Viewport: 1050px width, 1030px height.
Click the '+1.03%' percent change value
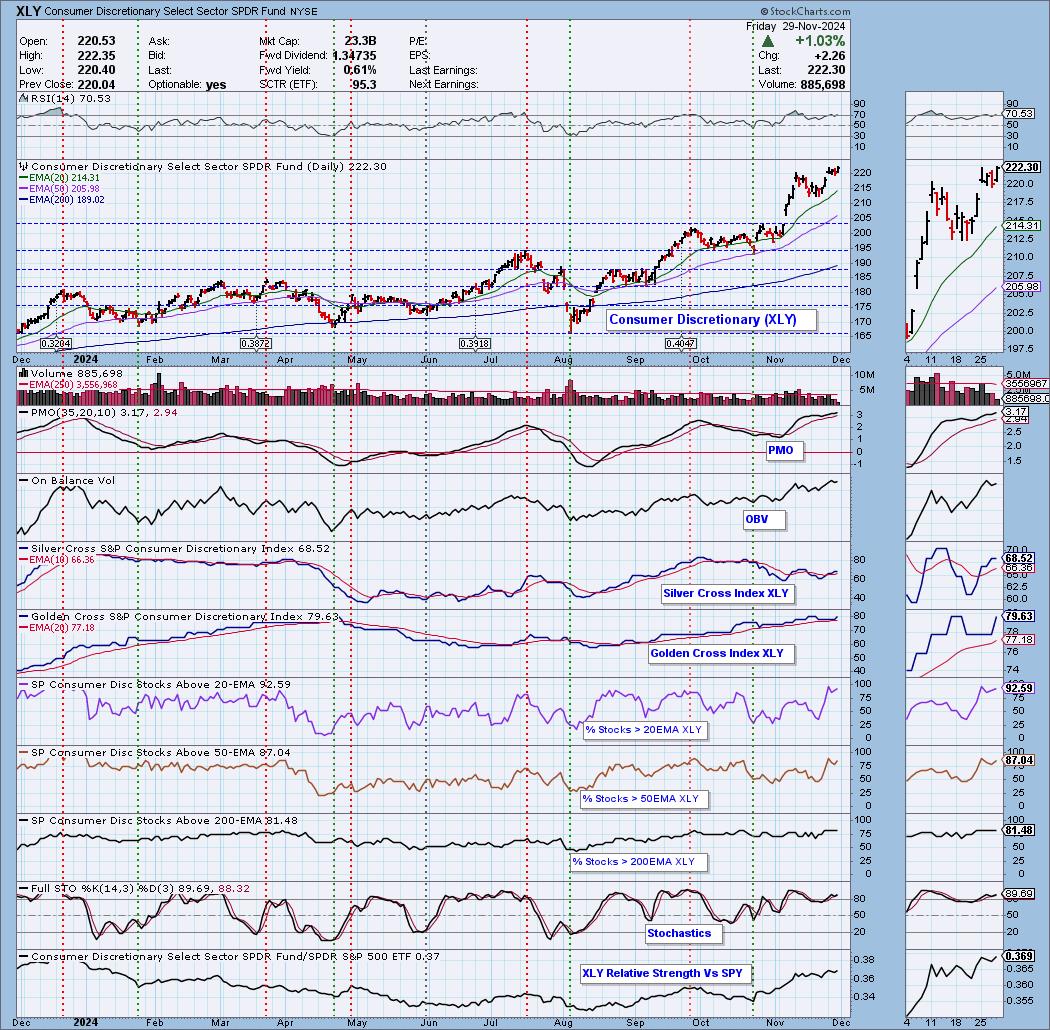point(820,41)
